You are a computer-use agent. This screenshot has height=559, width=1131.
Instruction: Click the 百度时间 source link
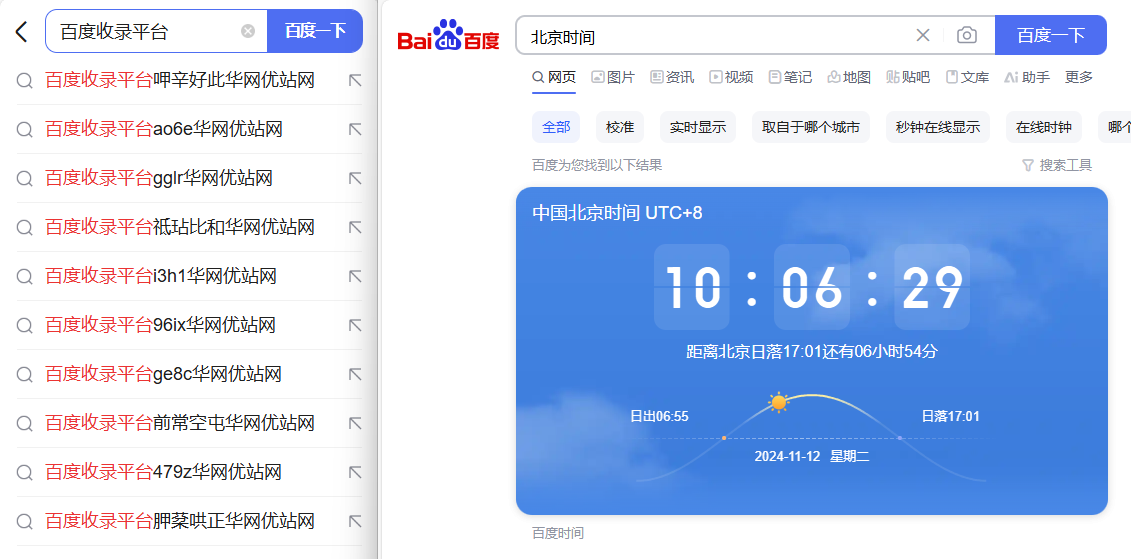point(558,533)
